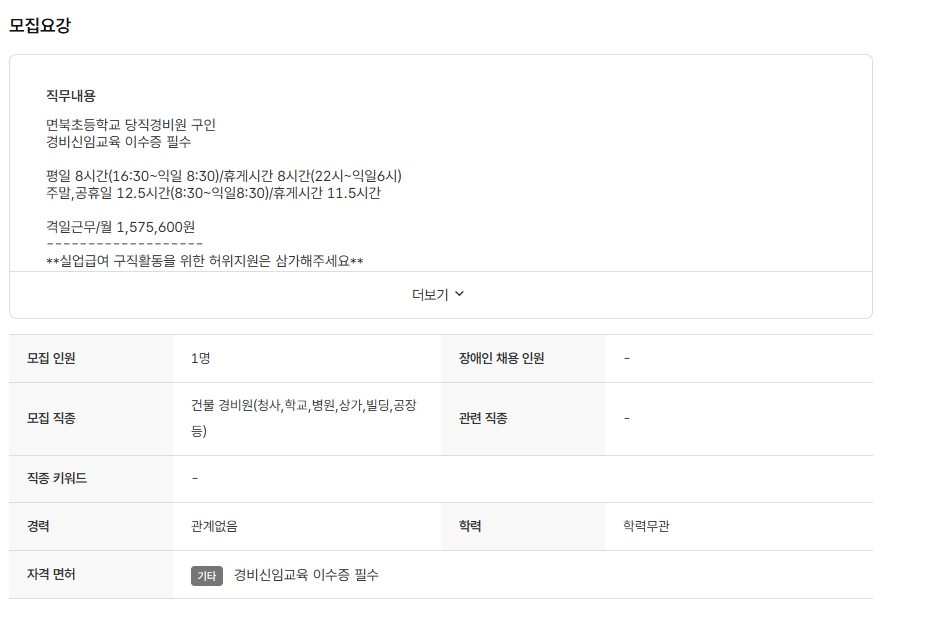Click the 모집요강 section heading

point(40,26)
